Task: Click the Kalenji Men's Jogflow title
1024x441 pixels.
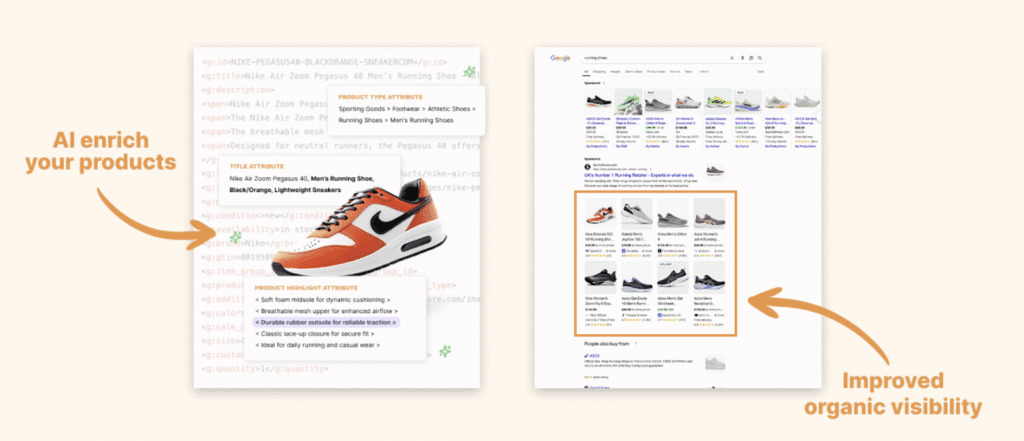Action: [636, 237]
